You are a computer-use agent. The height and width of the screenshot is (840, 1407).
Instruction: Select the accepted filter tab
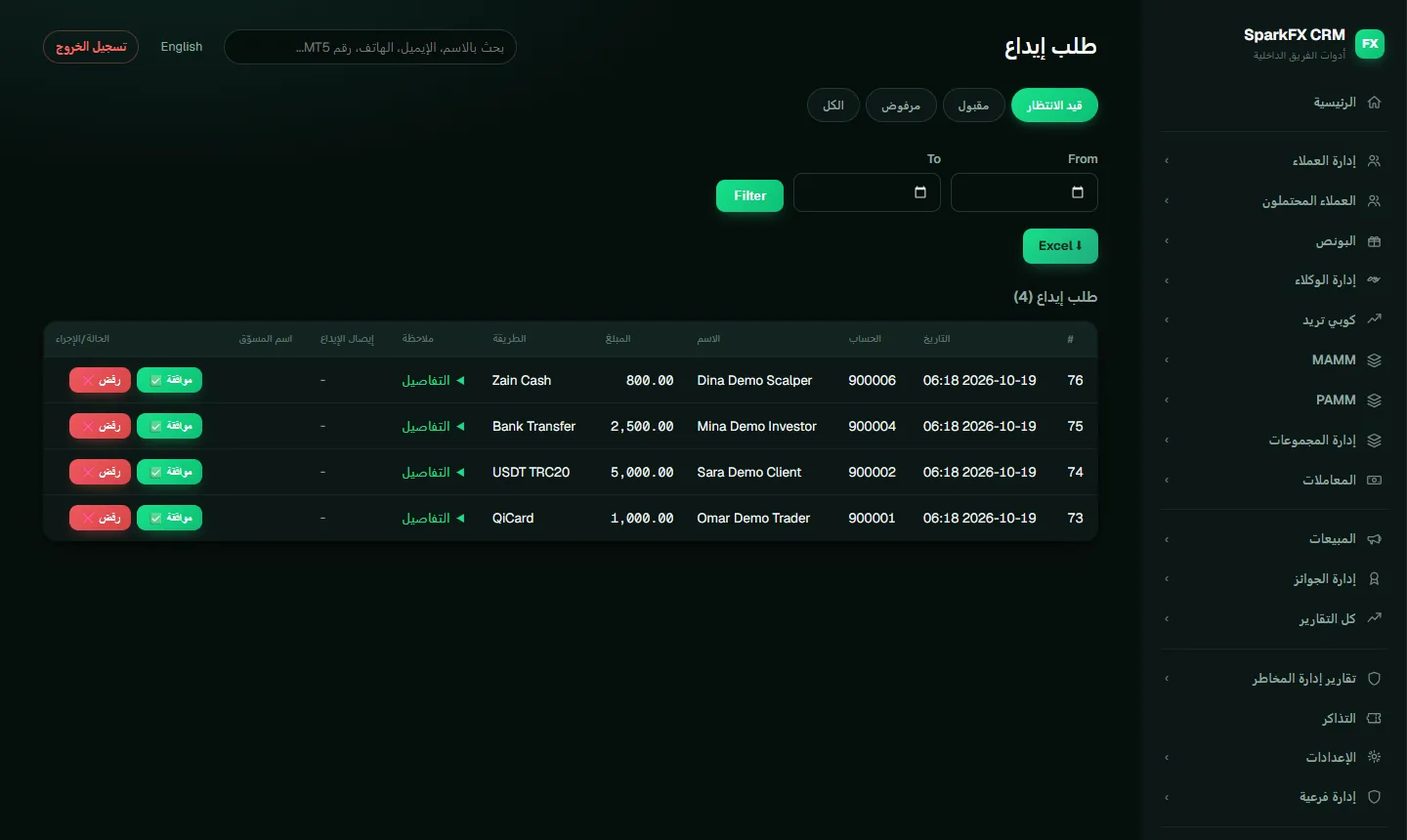click(973, 105)
